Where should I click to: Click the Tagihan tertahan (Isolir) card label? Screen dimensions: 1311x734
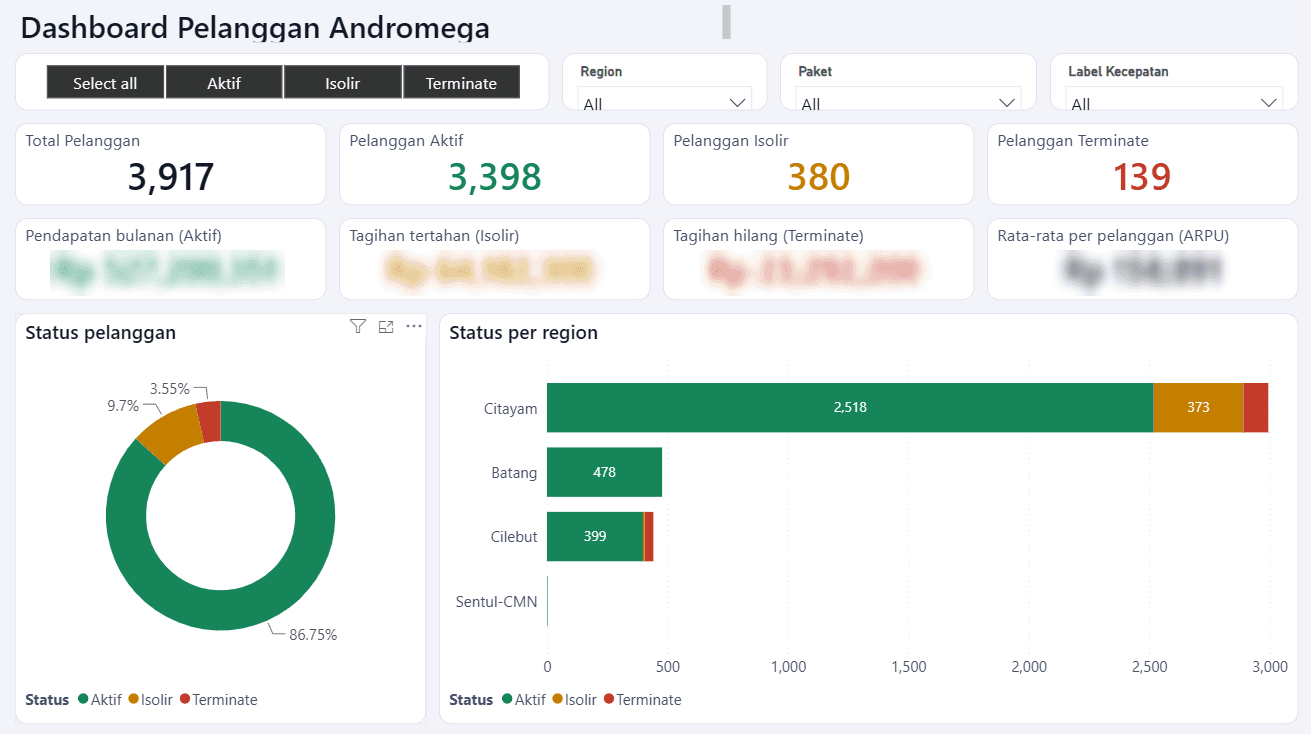tap(434, 236)
